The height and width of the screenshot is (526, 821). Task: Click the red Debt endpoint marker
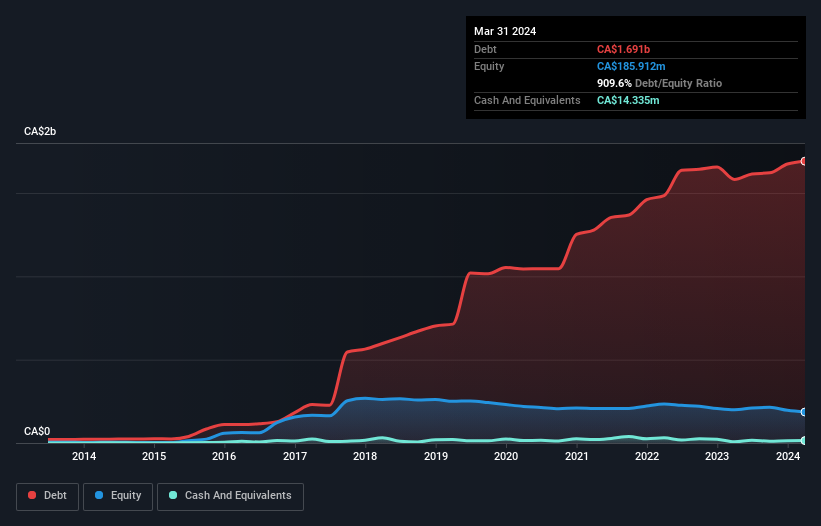tap(804, 161)
